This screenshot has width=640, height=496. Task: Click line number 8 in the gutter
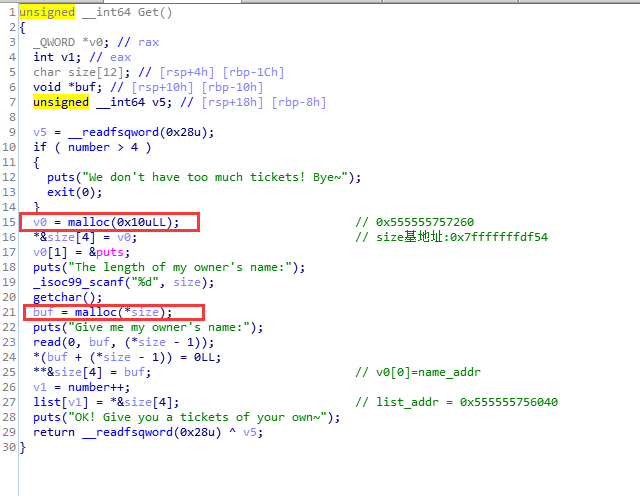[12, 117]
